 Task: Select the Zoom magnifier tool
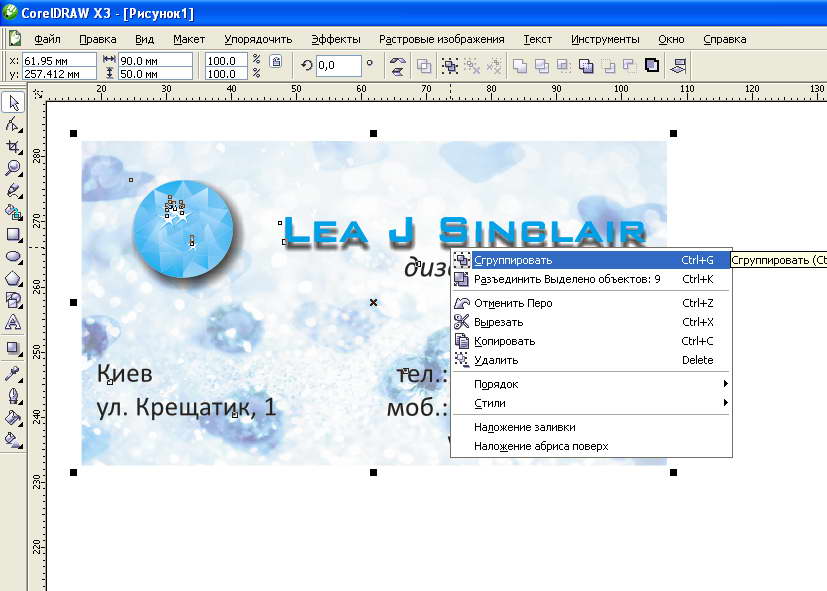point(14,168)
